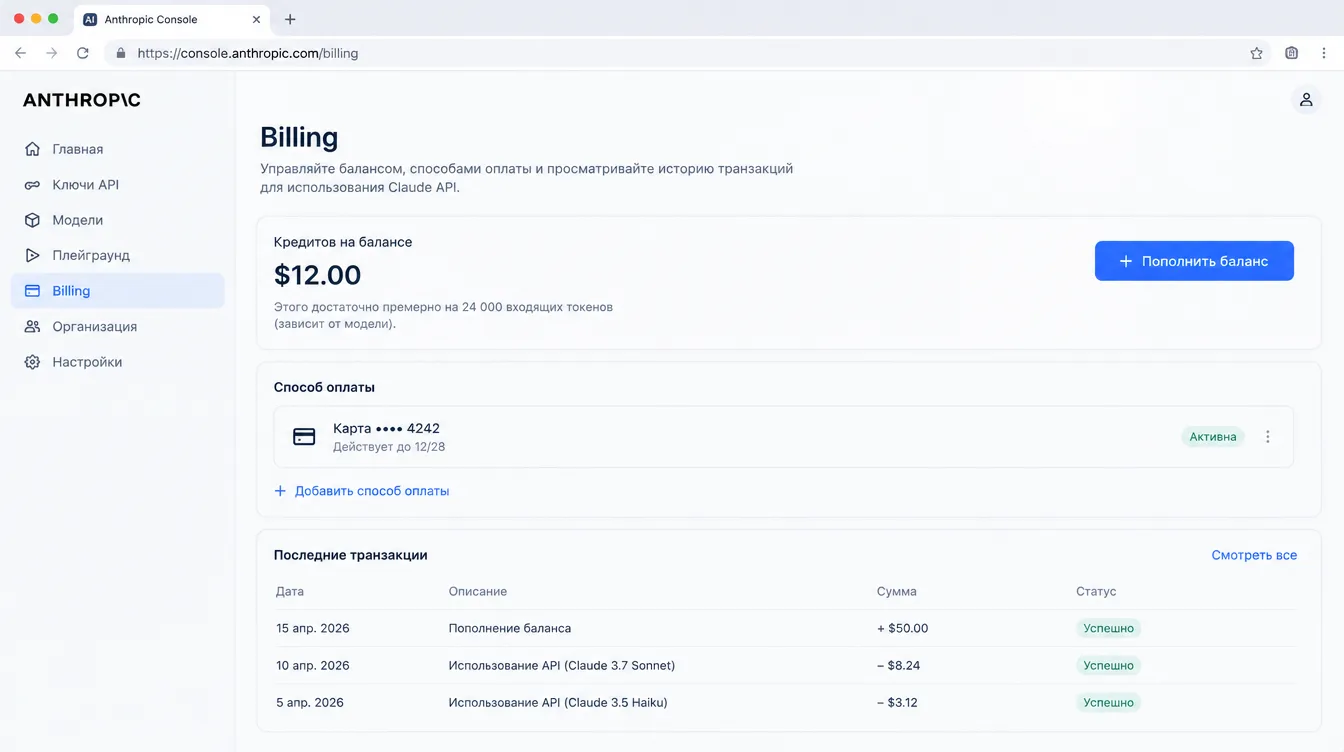The image size is (1344, 752).
Task: Click Добавить способ оплаты link
Action: point(361,491)
